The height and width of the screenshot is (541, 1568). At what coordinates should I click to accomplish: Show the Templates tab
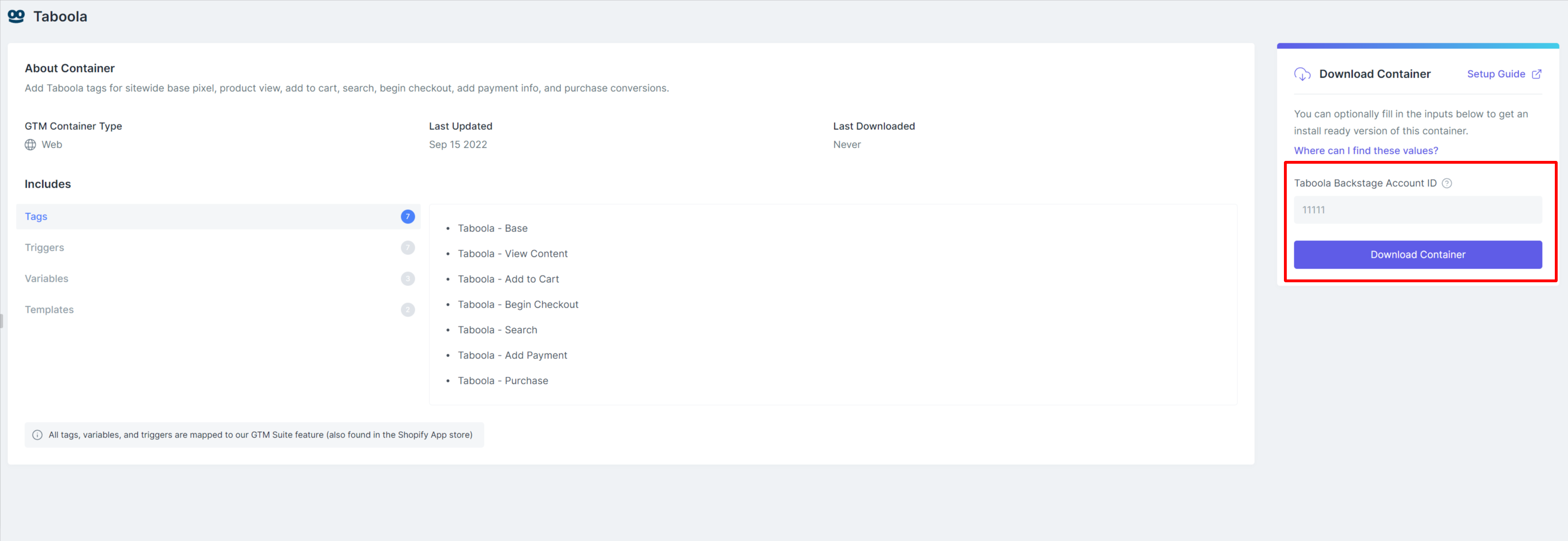click(x=49, y=310)
